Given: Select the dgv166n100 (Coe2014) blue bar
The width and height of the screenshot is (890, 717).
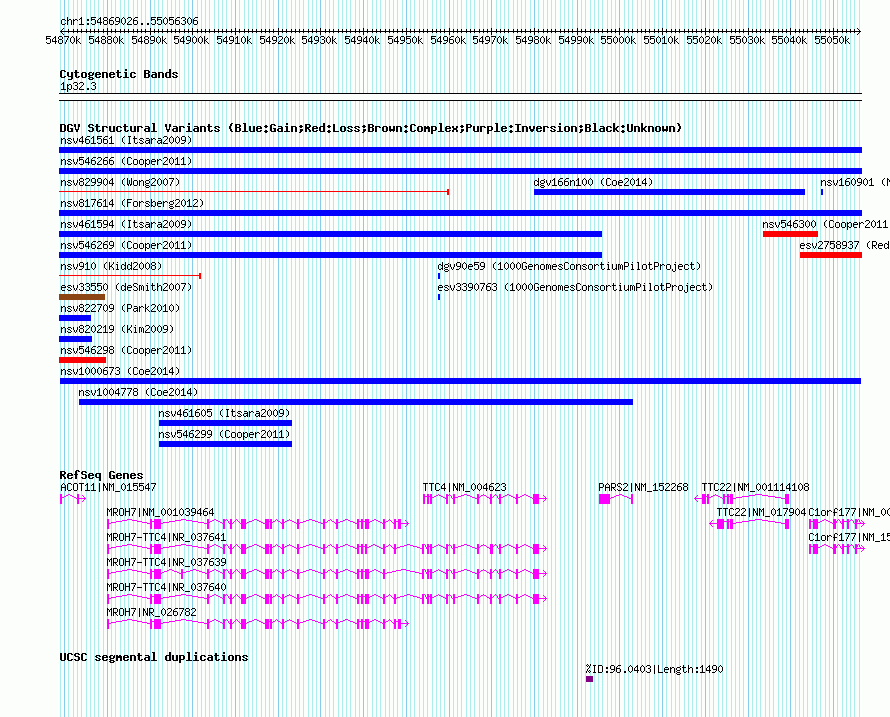Looking at the screenshot, I should [x=669, y=192].
